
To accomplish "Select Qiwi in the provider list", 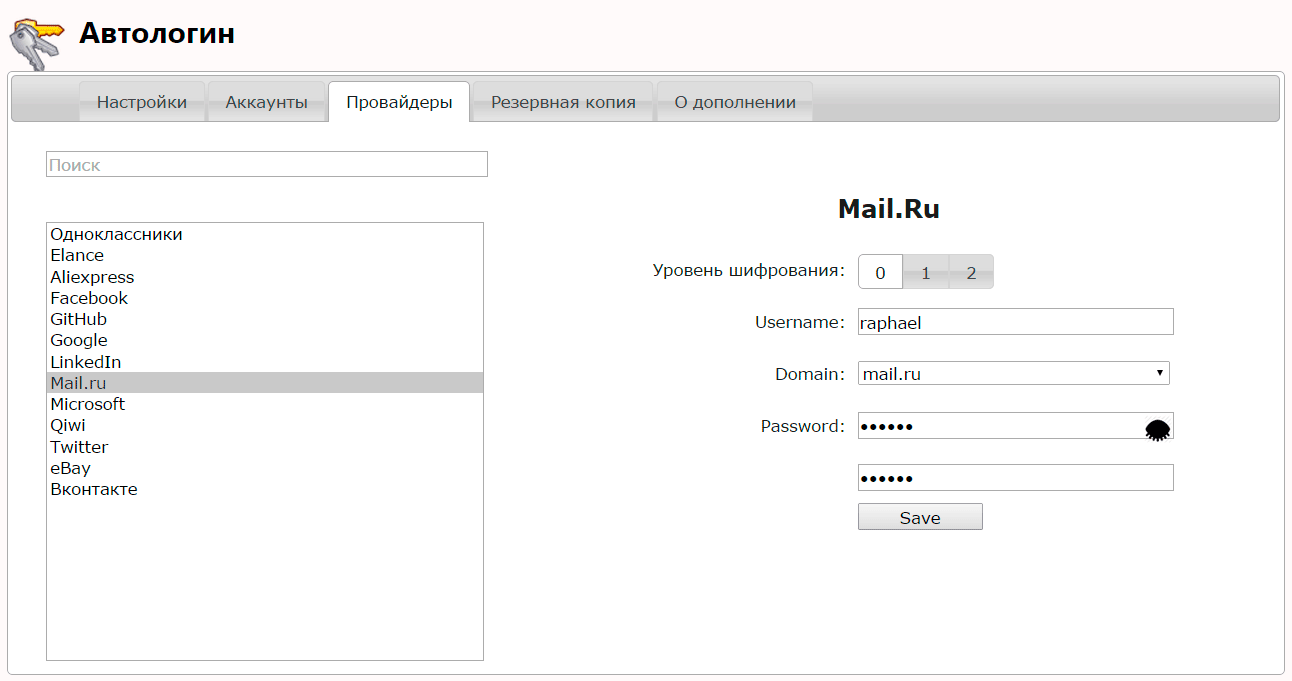I will 265,426.
